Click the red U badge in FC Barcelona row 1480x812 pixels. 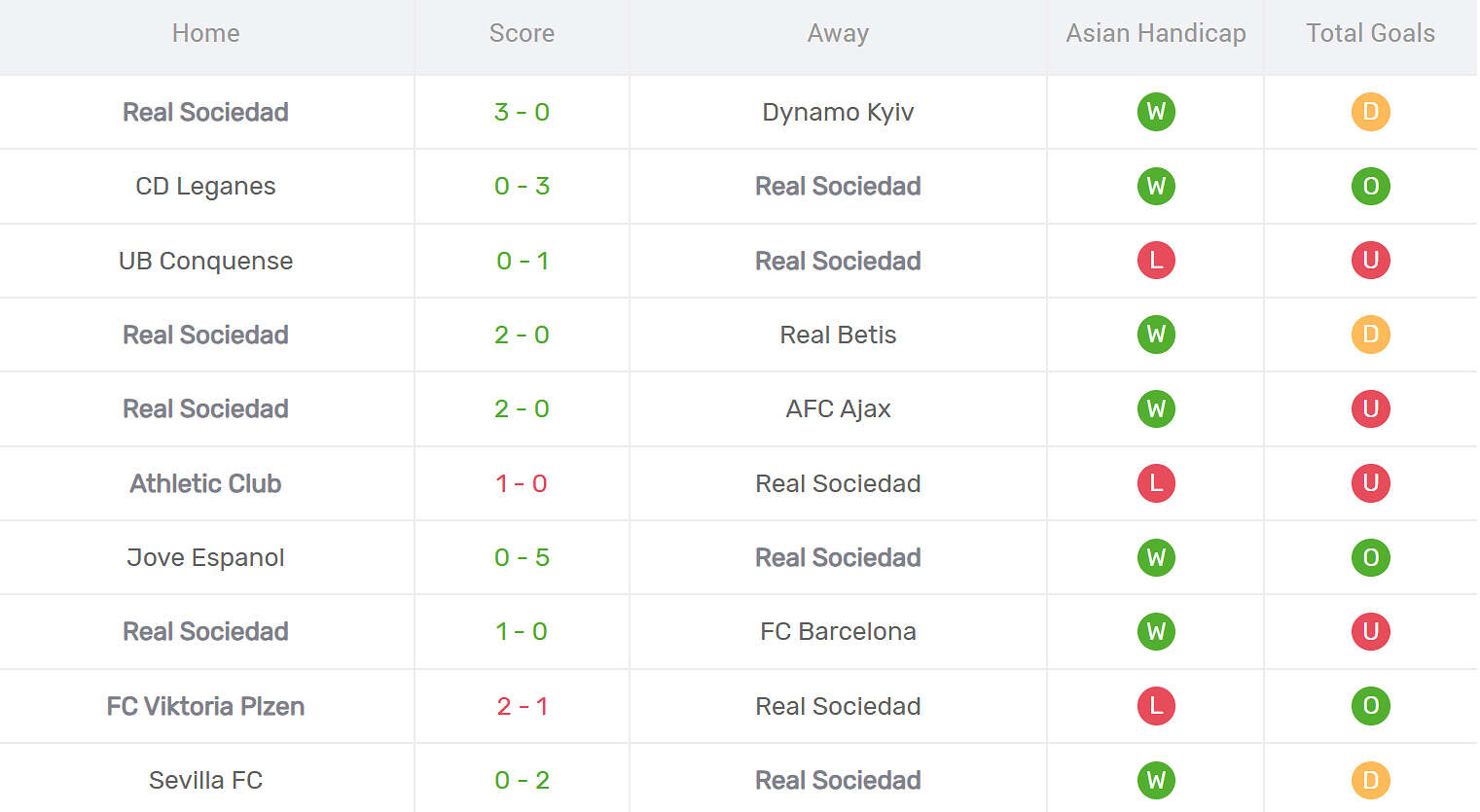pos(1370,631)
